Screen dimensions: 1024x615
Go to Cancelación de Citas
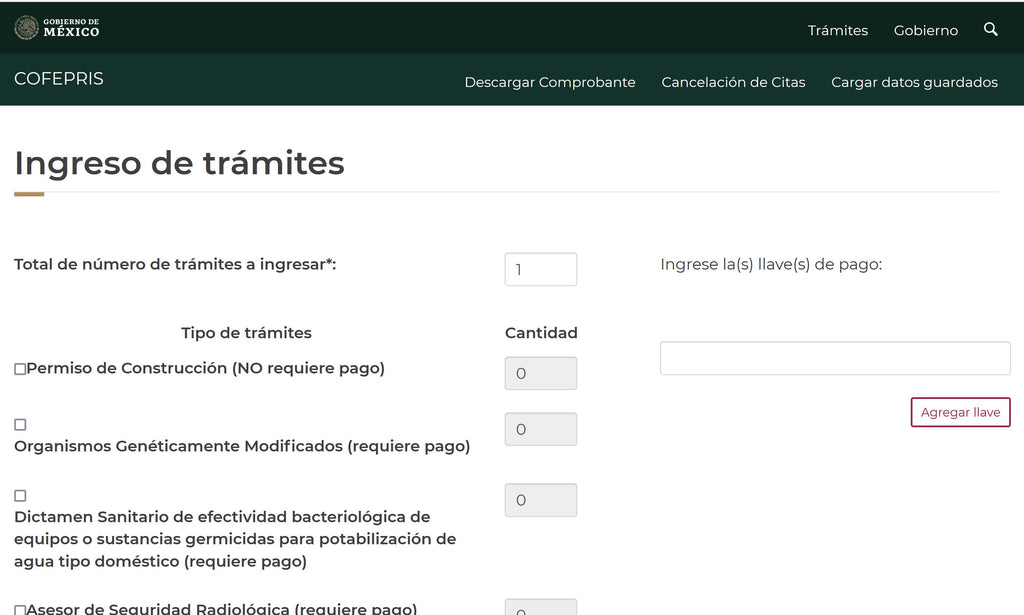(733, 82)
